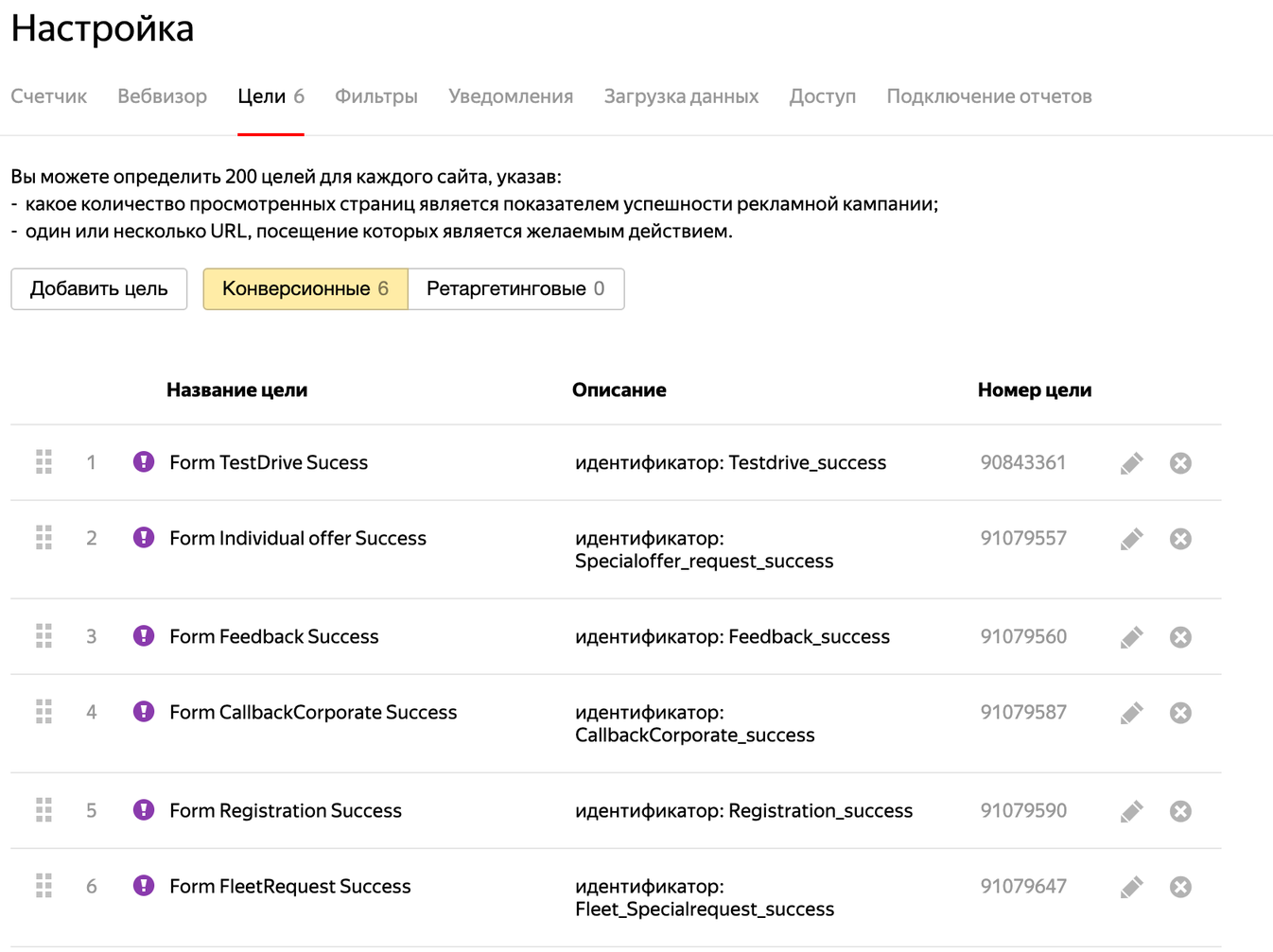Edit the Form TestDrive Sucess goal
The image size is (1273, 952).
(1131, 463)
